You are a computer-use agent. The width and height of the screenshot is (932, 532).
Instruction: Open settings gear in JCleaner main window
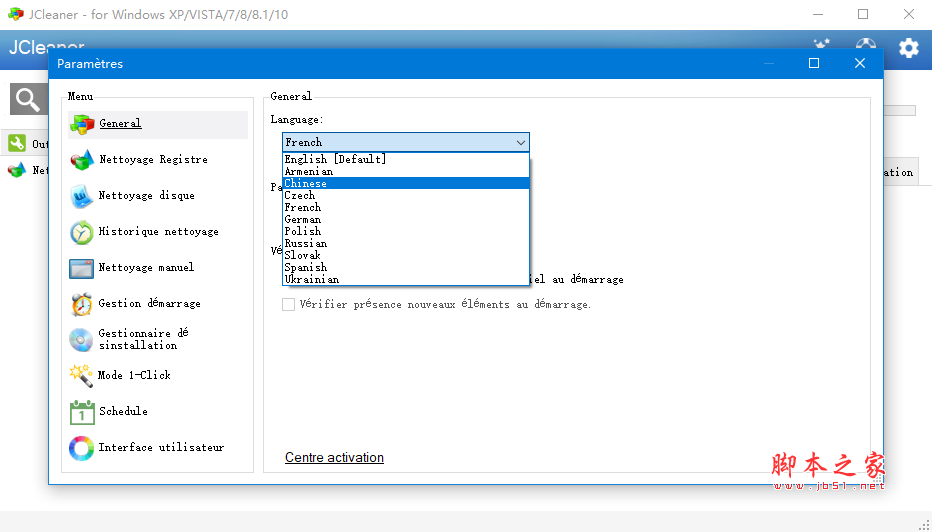point(908,48)
